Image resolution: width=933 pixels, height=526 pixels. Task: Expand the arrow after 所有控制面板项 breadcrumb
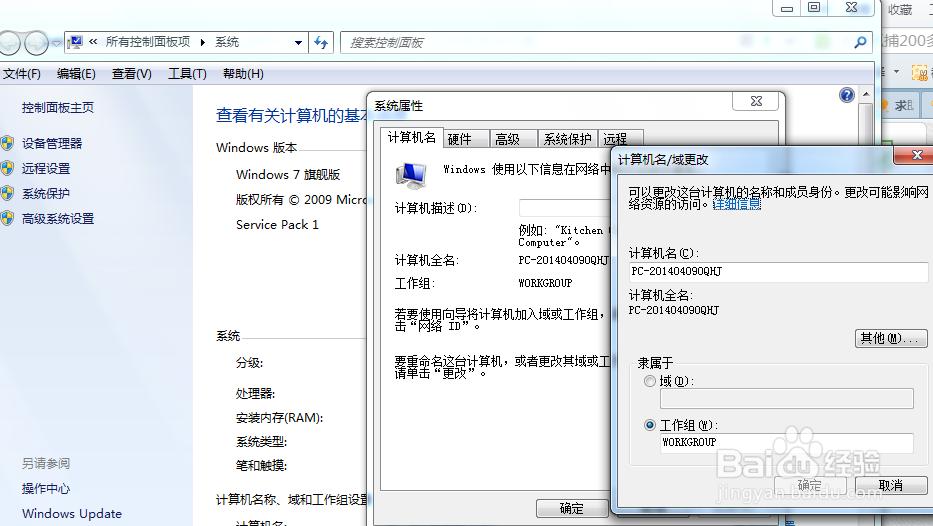[203, 42]
